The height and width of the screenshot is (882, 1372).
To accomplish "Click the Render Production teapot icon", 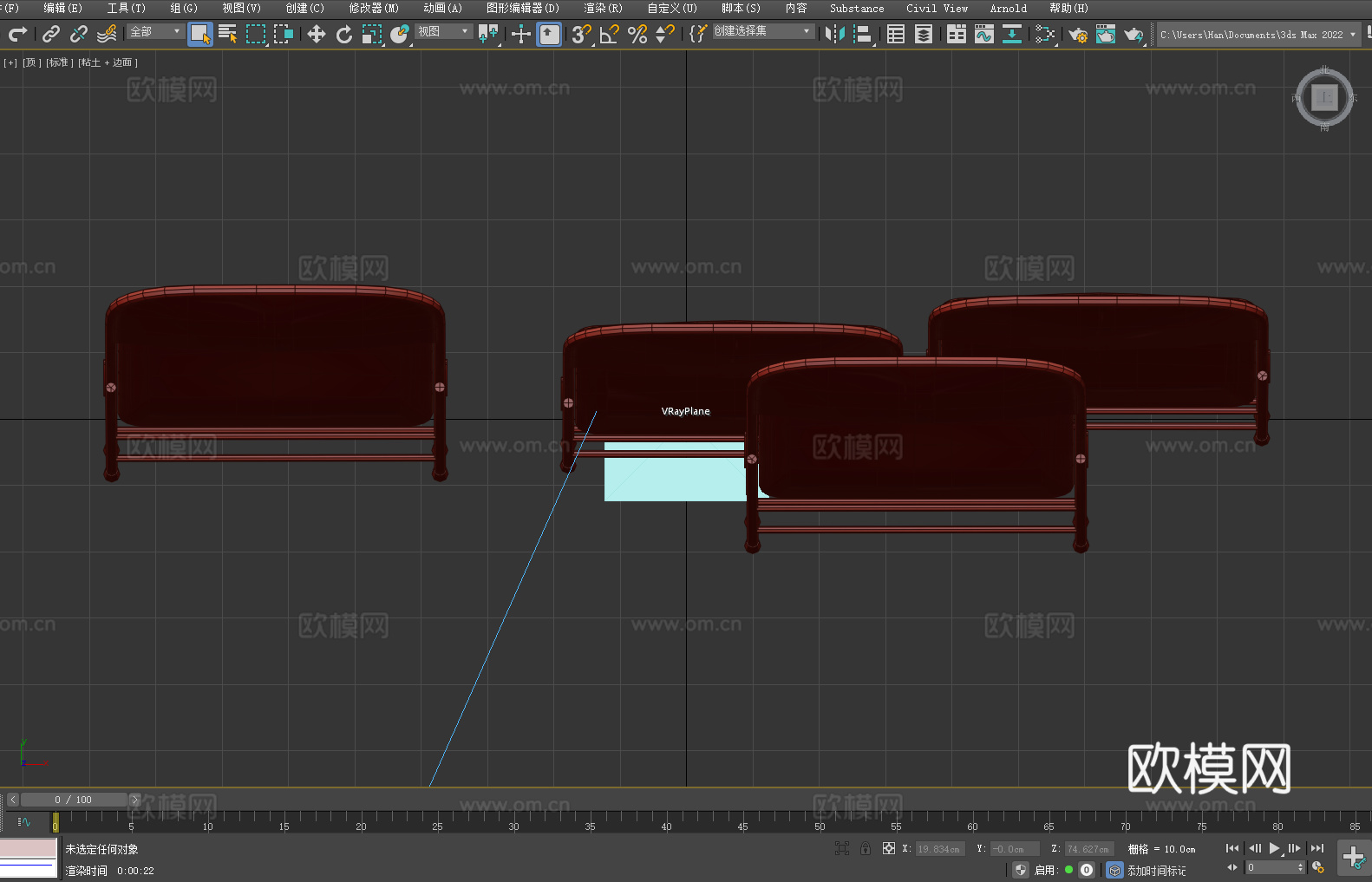I will tap(1134, 34).
